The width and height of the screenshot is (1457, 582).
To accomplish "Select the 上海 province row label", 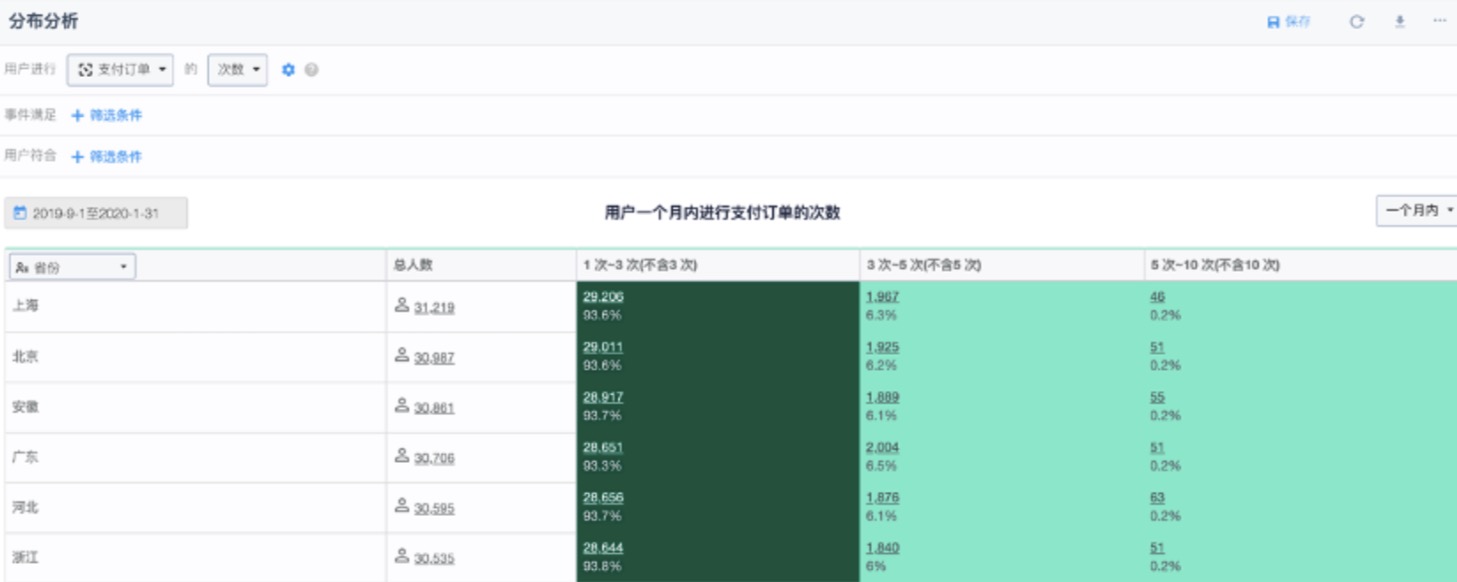I will coord(25,306).
